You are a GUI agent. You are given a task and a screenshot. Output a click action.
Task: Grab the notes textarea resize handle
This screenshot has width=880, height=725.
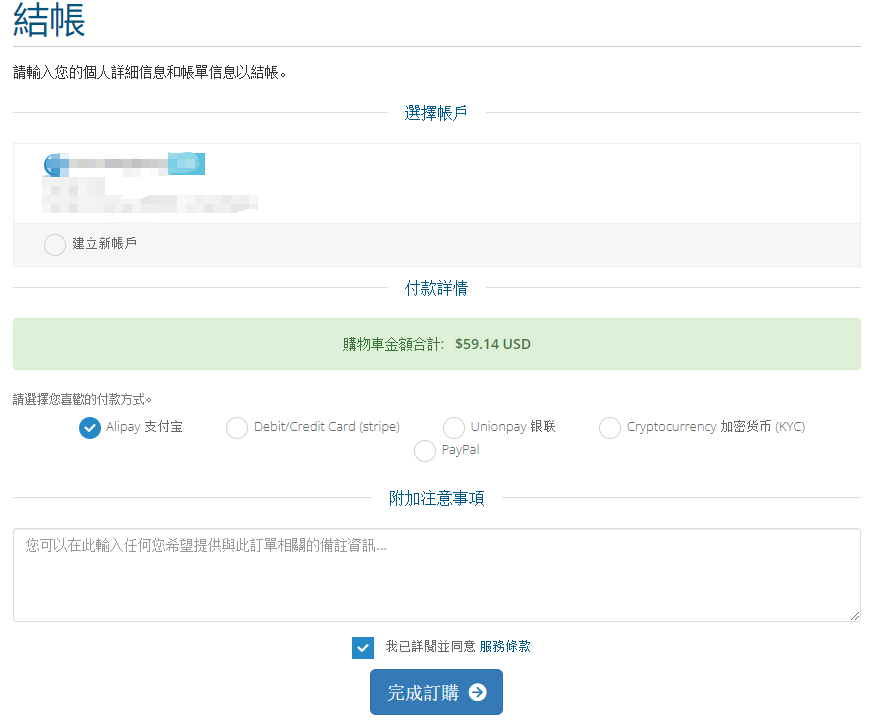(855, 616)
